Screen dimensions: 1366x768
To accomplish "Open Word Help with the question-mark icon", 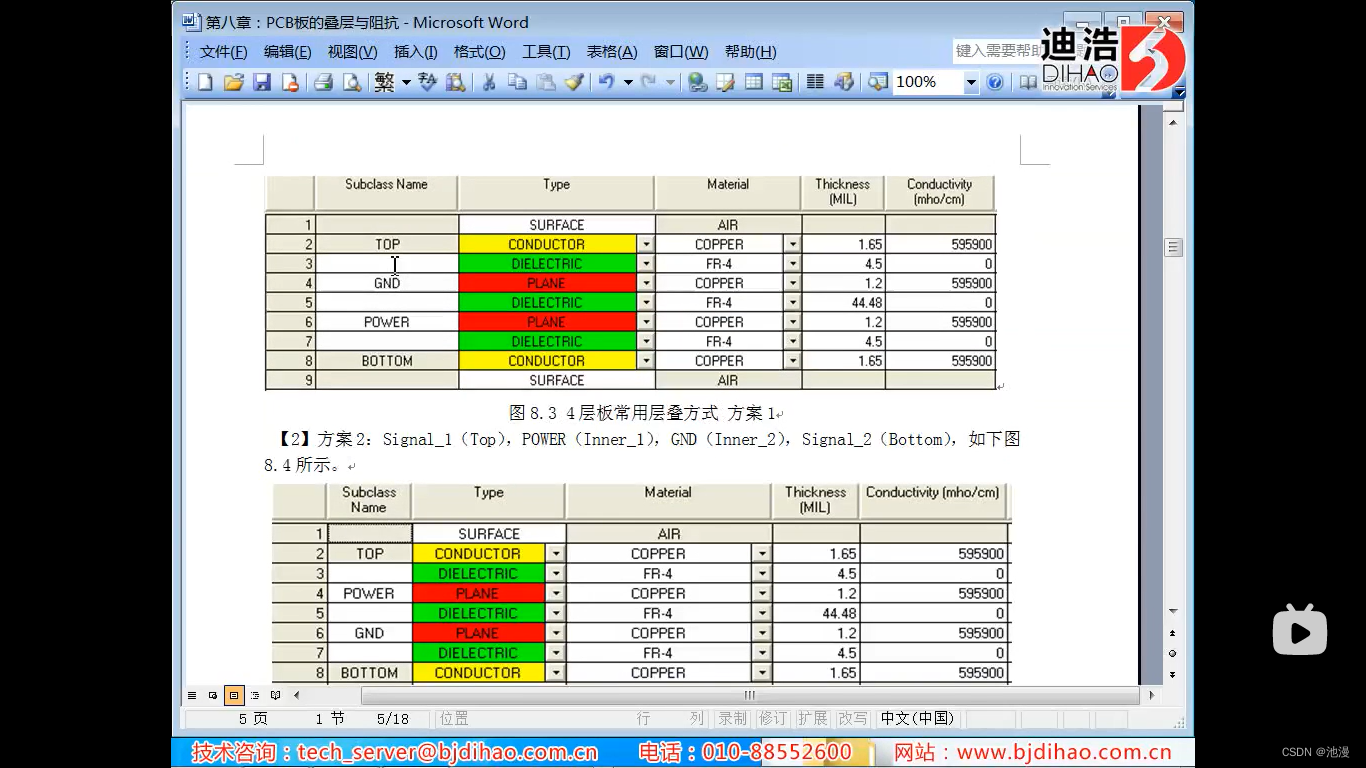I will (x=995, y=82).
